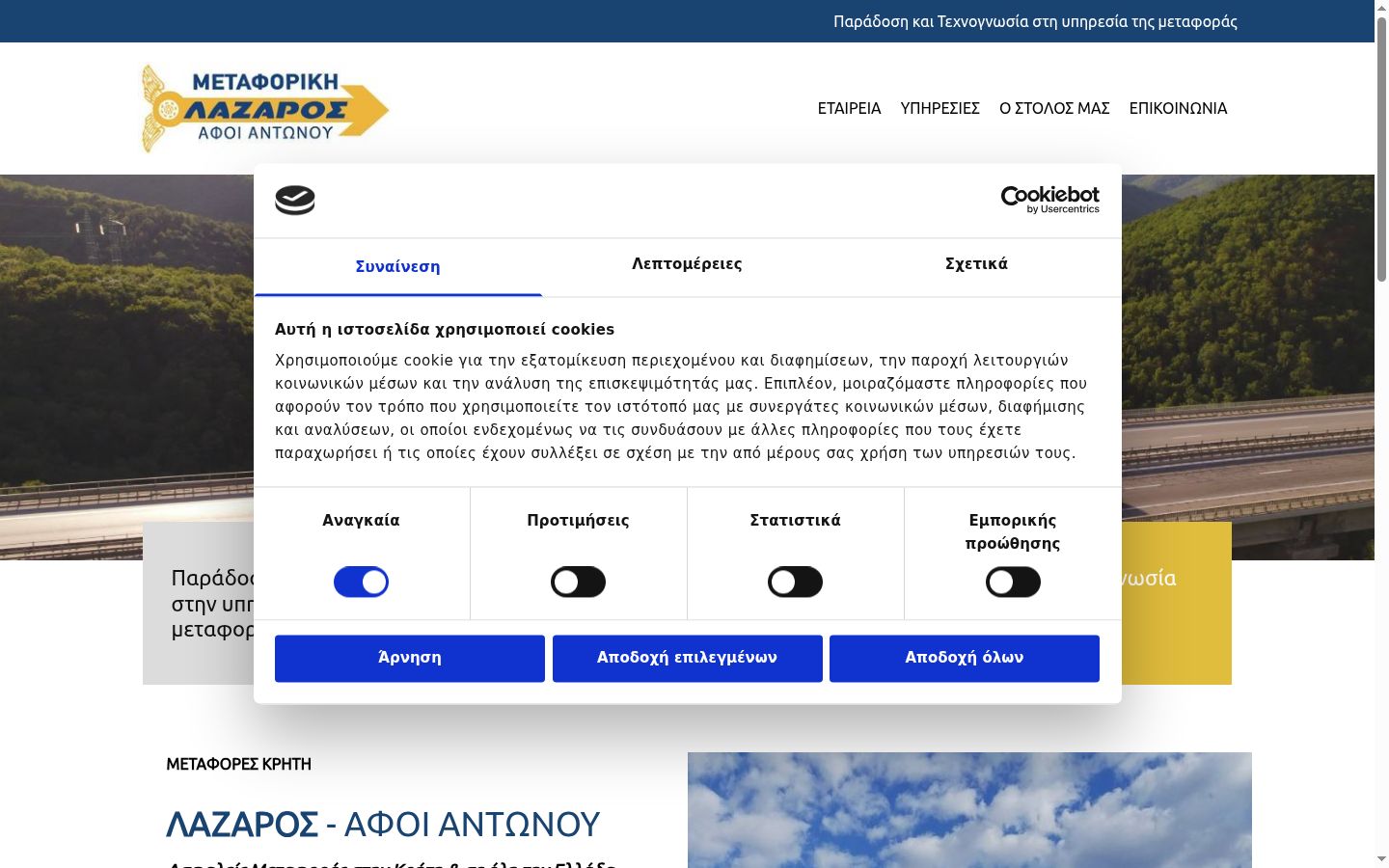
Task: Click the Αποδοχή επιλεγμένων button
Action: (687, 658)
